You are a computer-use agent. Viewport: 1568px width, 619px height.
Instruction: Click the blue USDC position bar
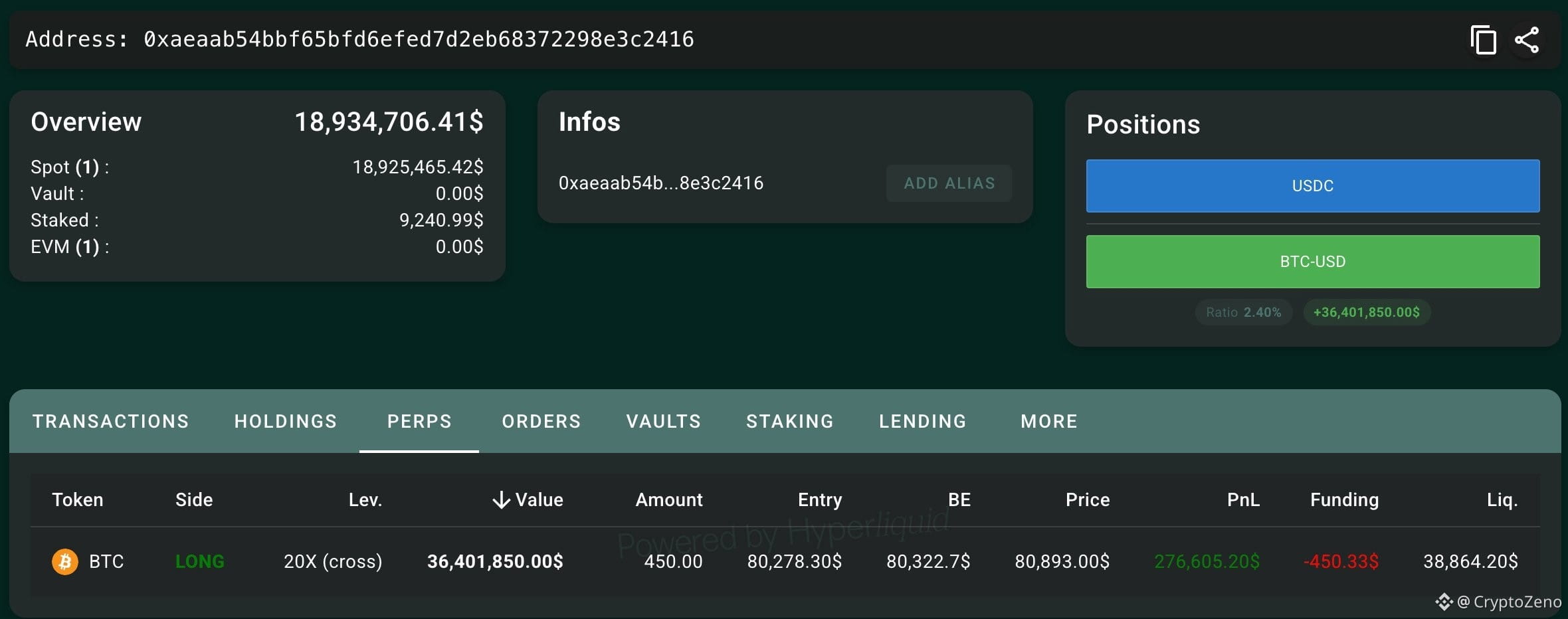[x=1313, y=186]
